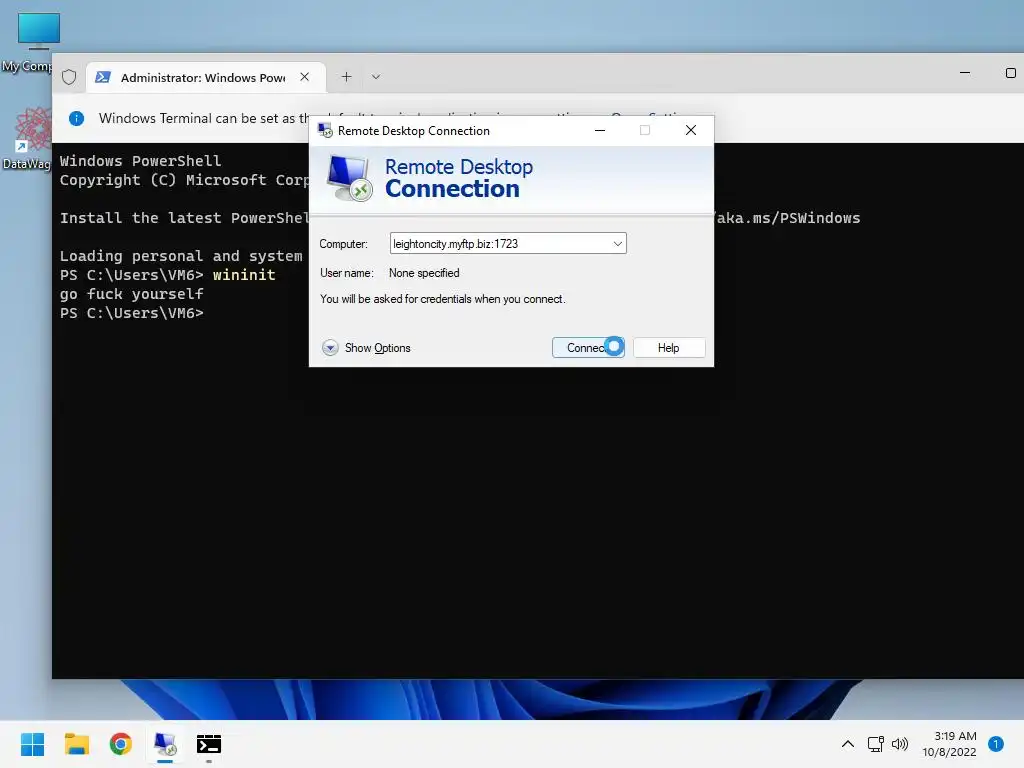Image resolution: width=1024 pixels, height=768 pixels.
Task: Expand Show Options in Remote Desktop Connection
Action: click(366, 347)
